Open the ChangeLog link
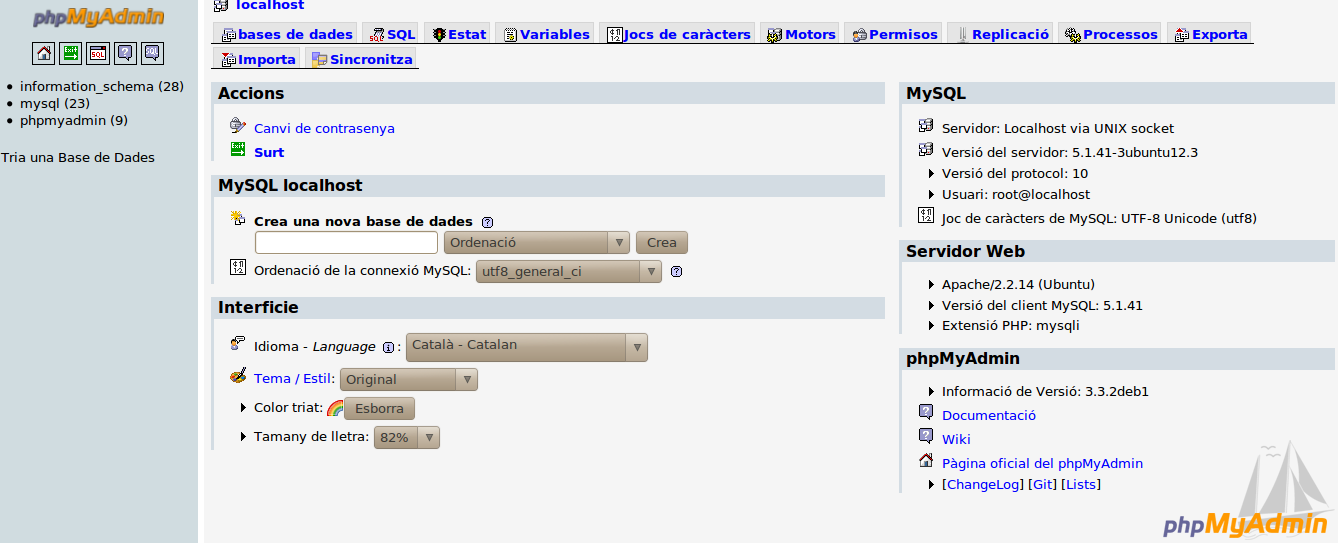The height and width of the screenshot is (543, 1338). tap(985, 484)
